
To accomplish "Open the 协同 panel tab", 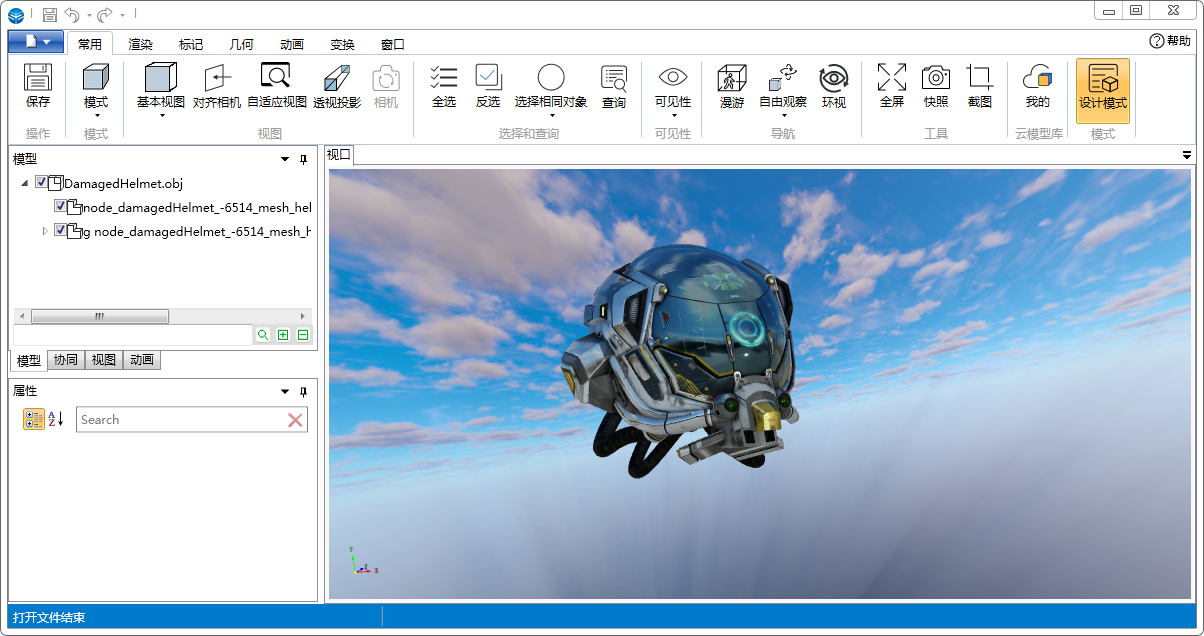I will 66,360.
